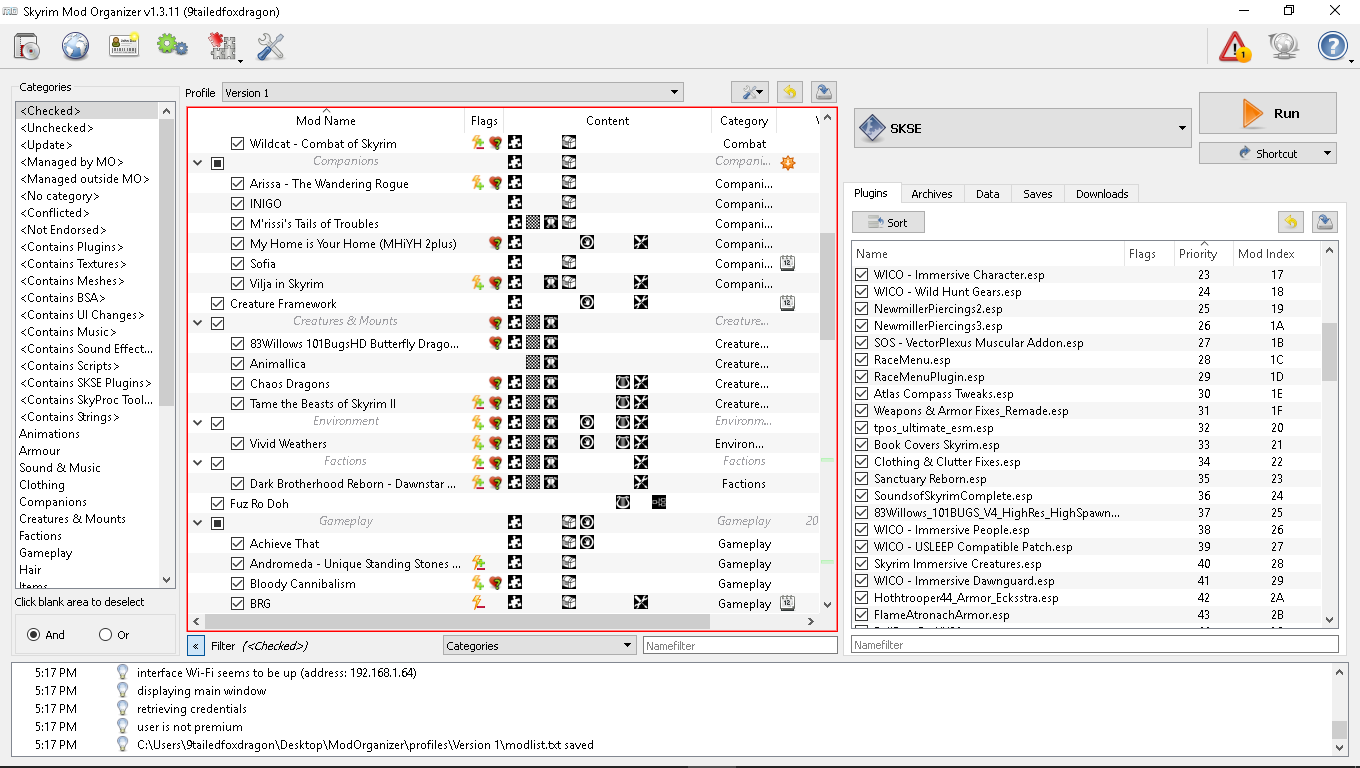Click plugin content icon in Sofia row
1360x768 pixels.
[515, 263]
